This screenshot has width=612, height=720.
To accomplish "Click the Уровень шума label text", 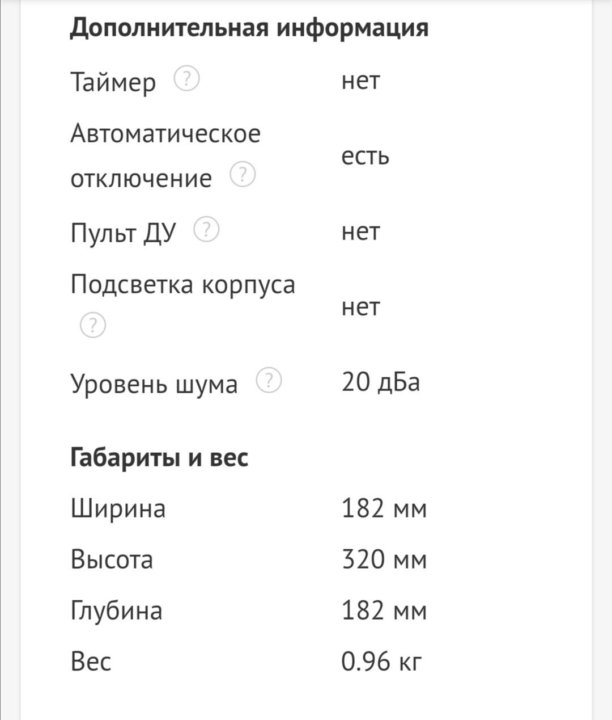I will click(154, 383).
